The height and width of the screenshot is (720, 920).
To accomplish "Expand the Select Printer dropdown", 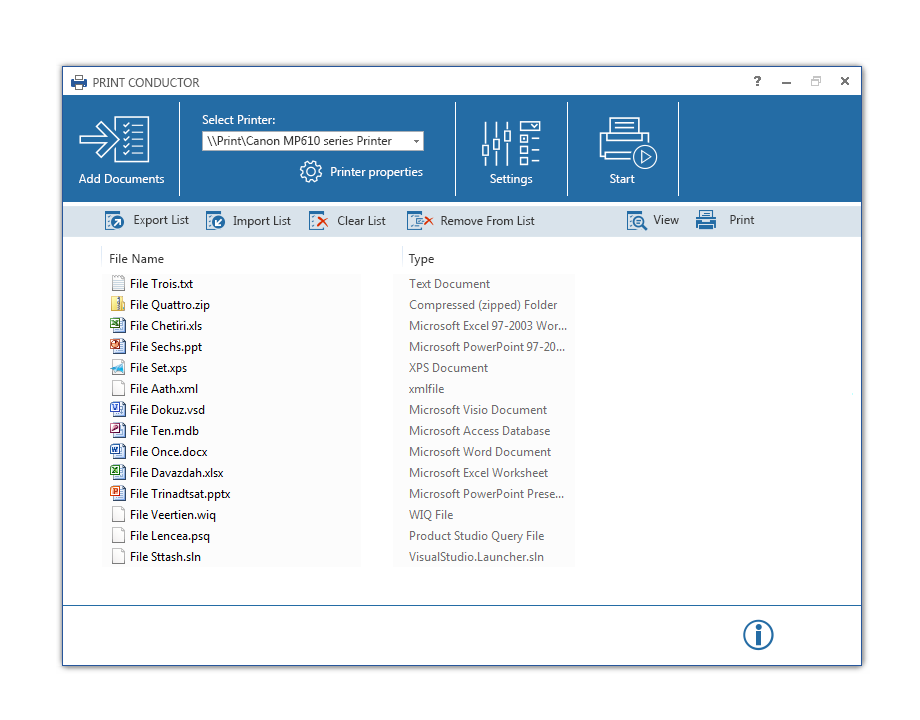I will (x=416, y=141).
